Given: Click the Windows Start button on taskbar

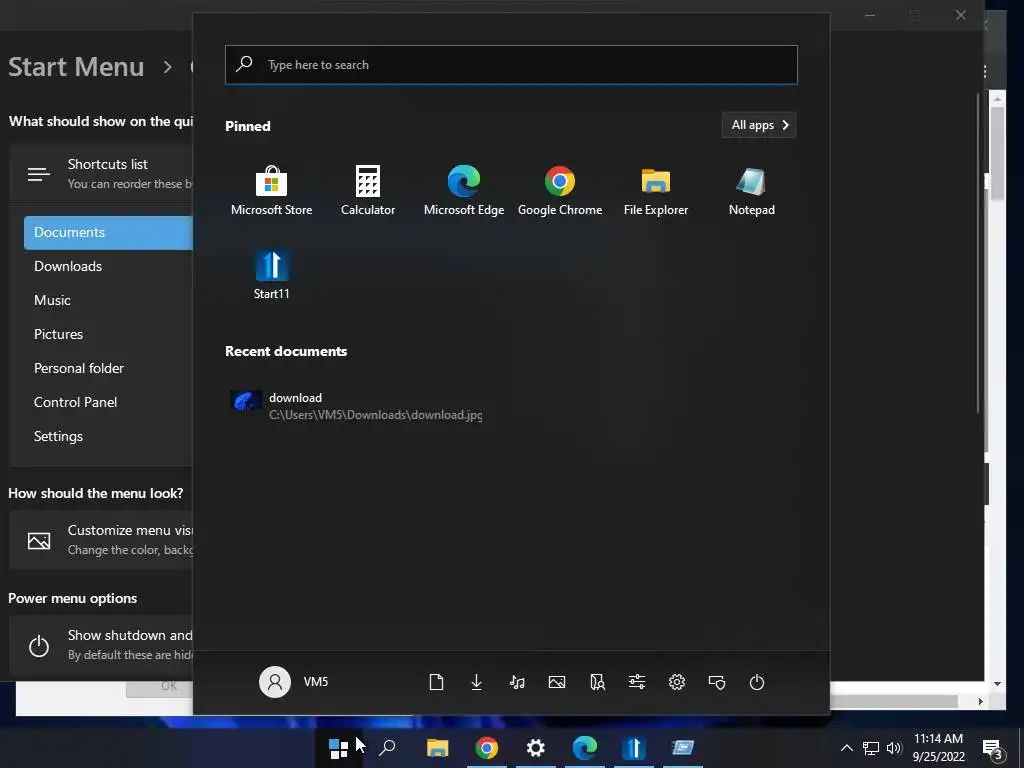Looking at the screenshot, I should [338, 748].
